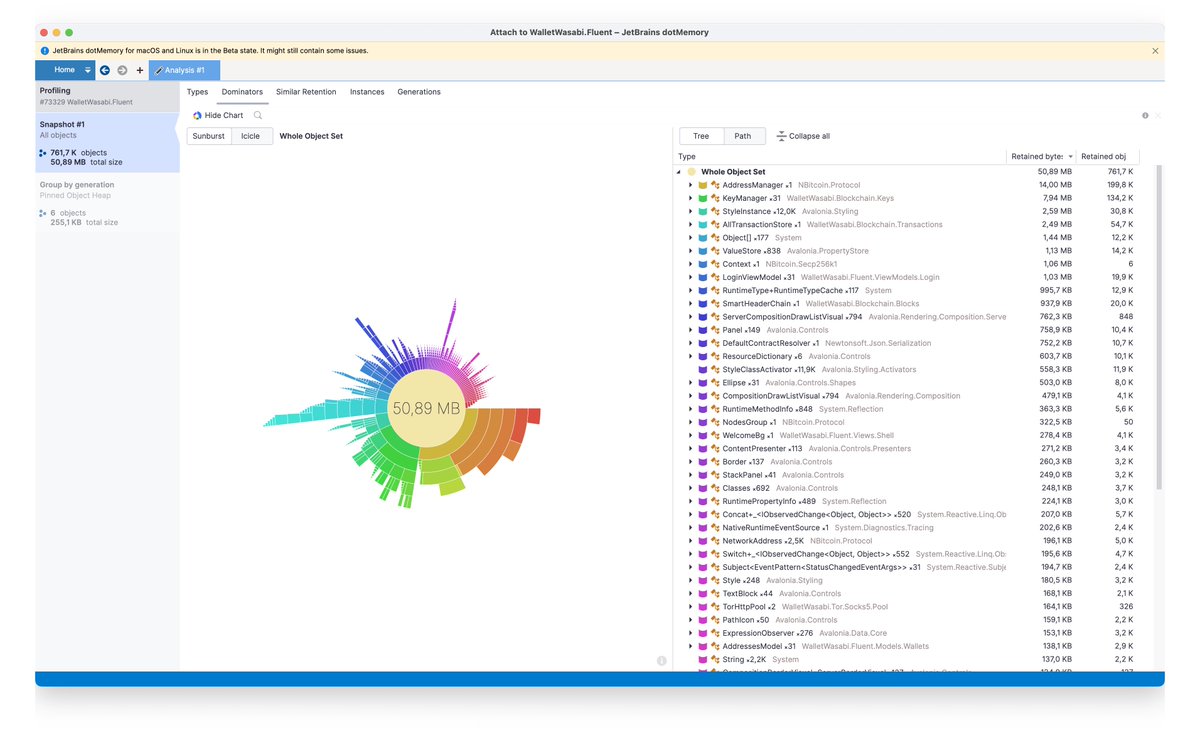
Task: Click the class icon of AddressManager row
Action: 716,186
